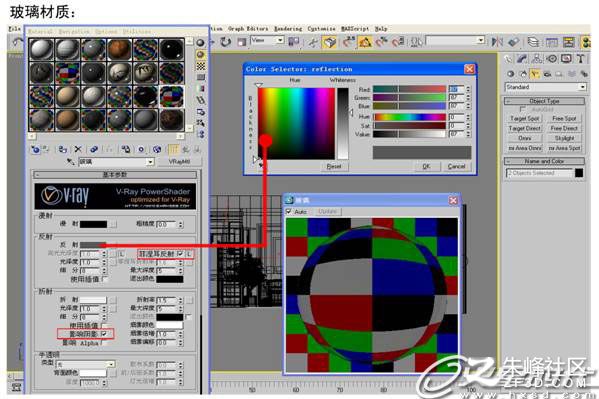Screen dimensions: 599x399
Task: Click OK in the Color Selector dialog
Action: (426, 166)
